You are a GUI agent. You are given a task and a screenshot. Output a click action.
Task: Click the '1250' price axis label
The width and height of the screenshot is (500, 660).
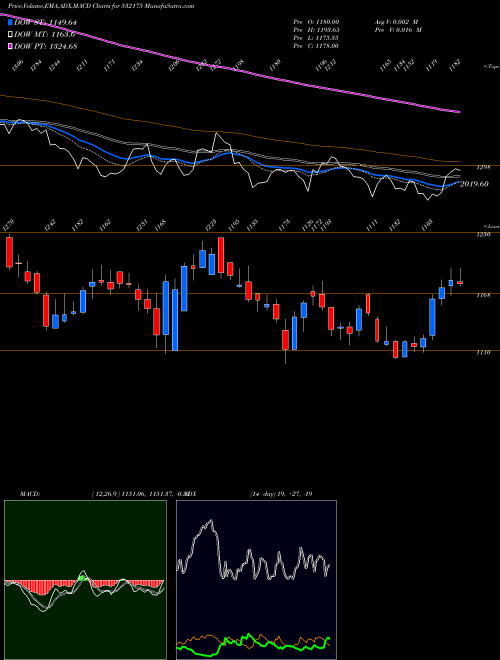[x=484, y=234]
